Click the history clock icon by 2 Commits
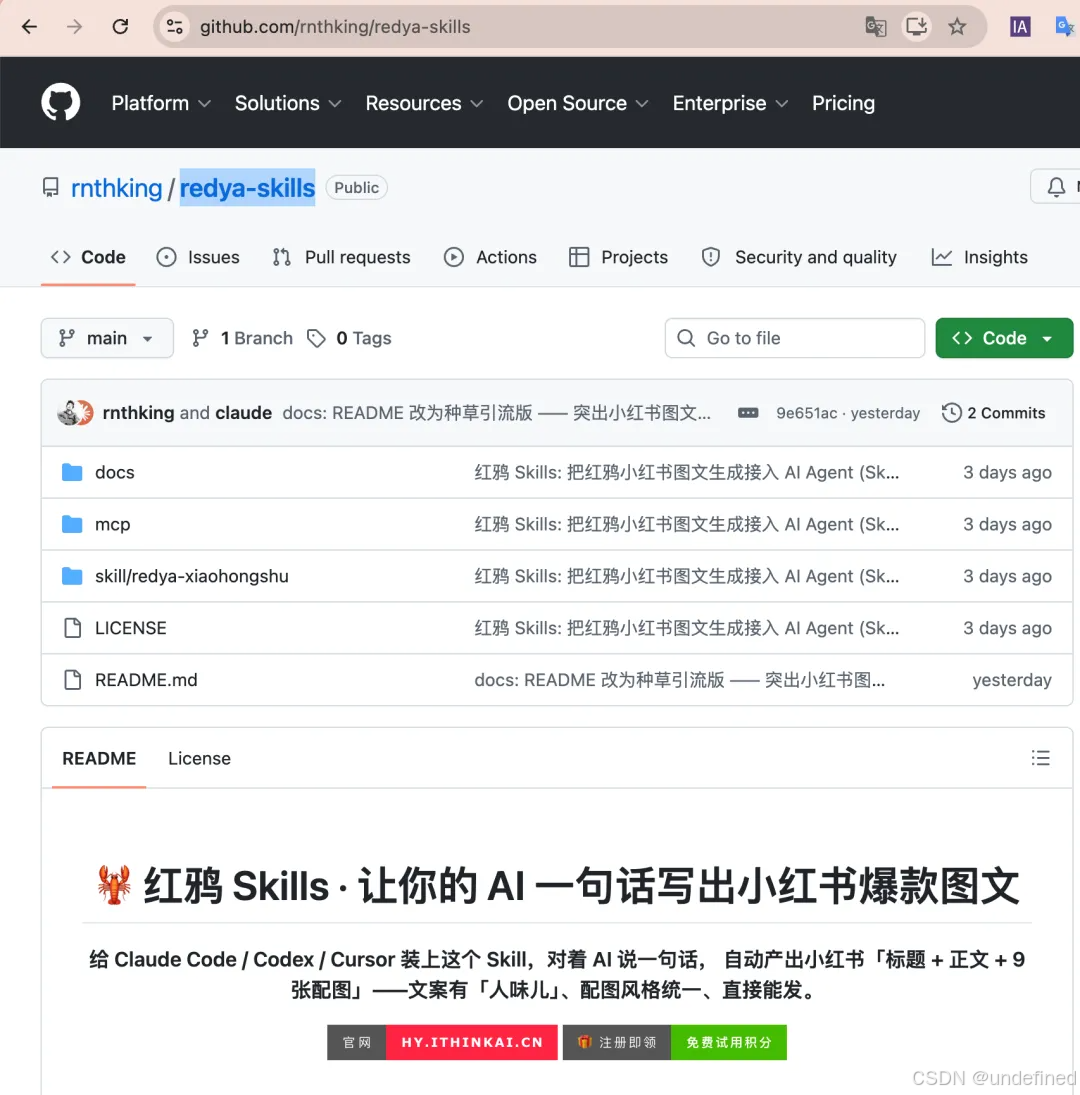The height and width of the screenshot is (1095, 1080). (x=952, y=413)
